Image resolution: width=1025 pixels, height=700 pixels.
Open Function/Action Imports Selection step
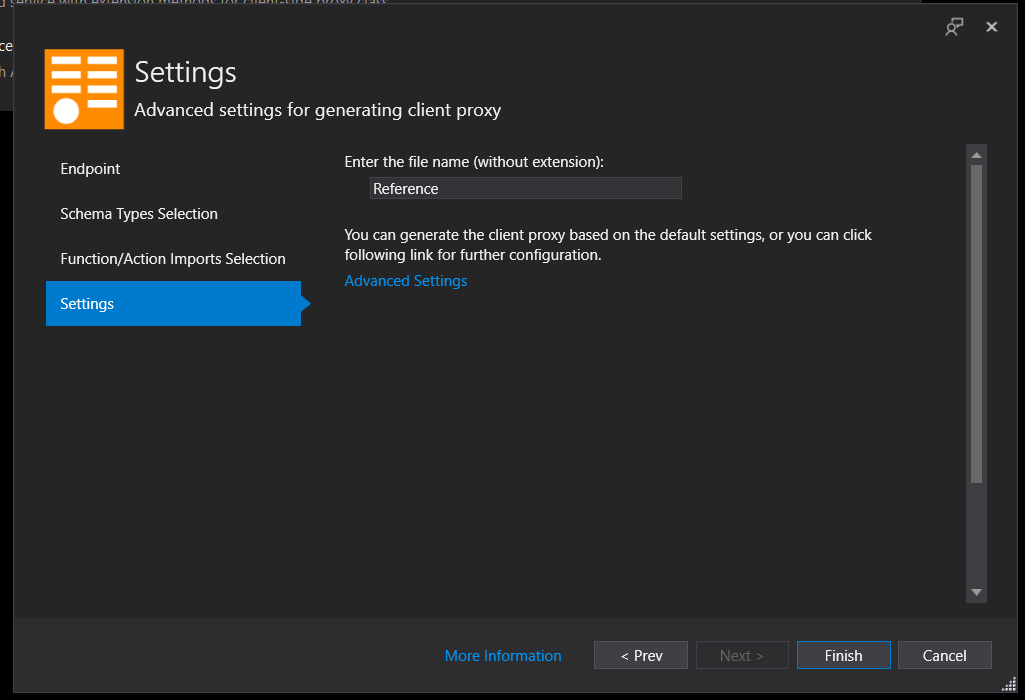pos(173,259)
